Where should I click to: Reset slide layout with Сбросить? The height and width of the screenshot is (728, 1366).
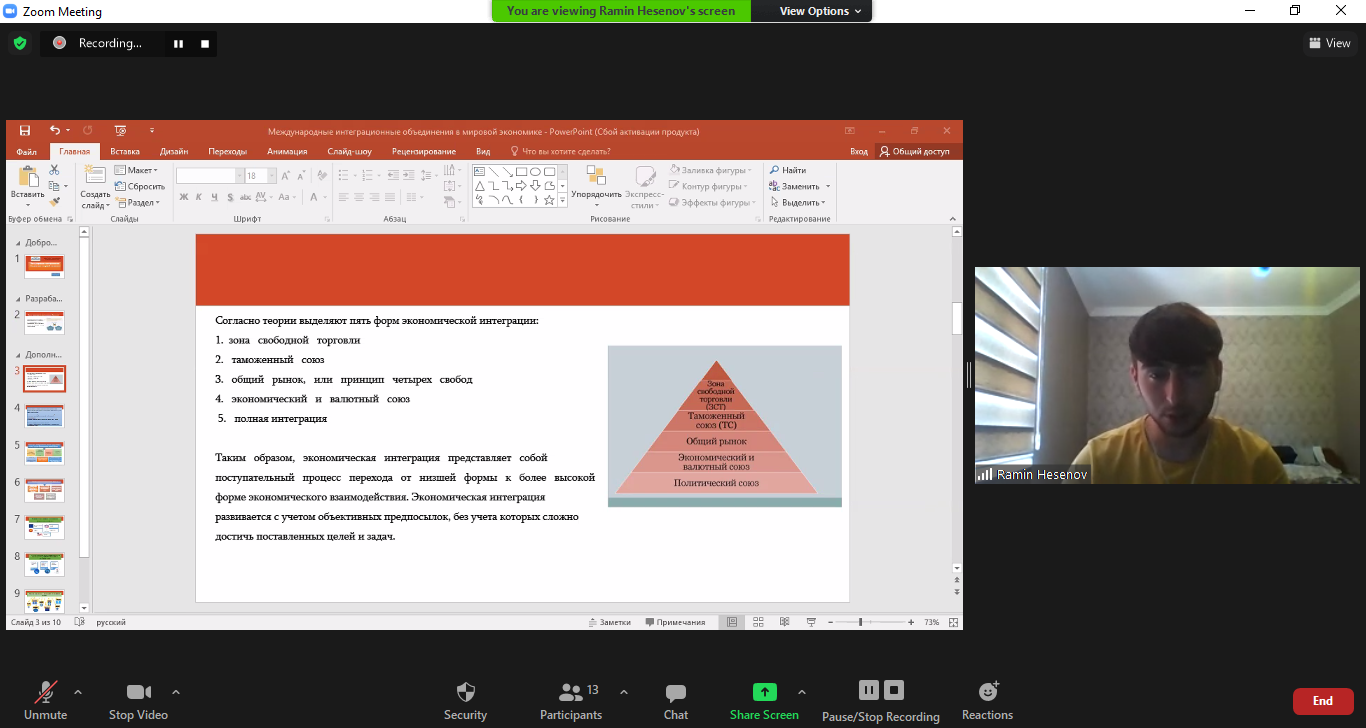coord(140,186)
